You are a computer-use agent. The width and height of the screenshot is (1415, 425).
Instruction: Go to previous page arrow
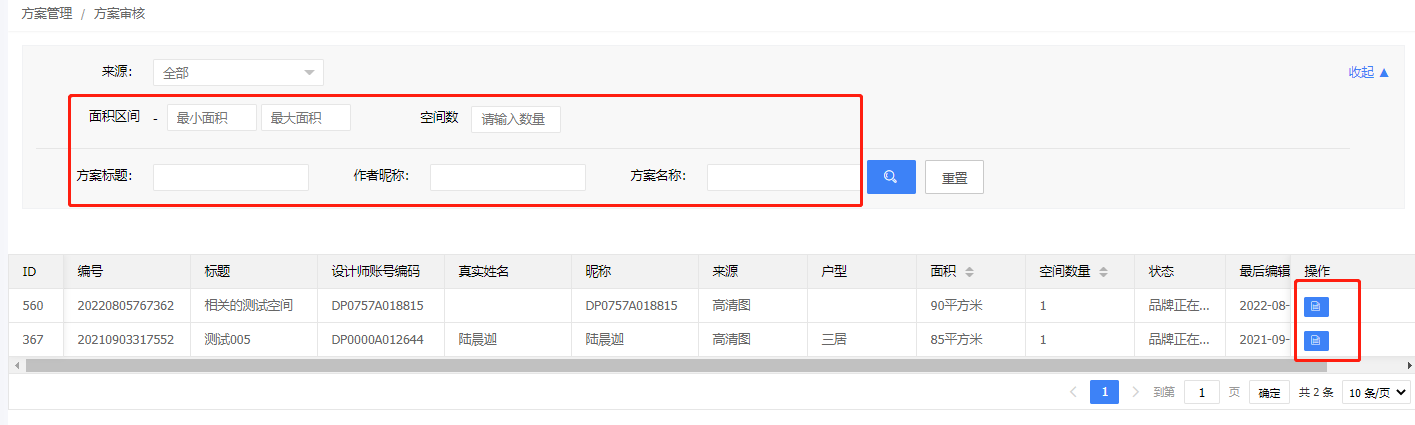[1073, 392]
